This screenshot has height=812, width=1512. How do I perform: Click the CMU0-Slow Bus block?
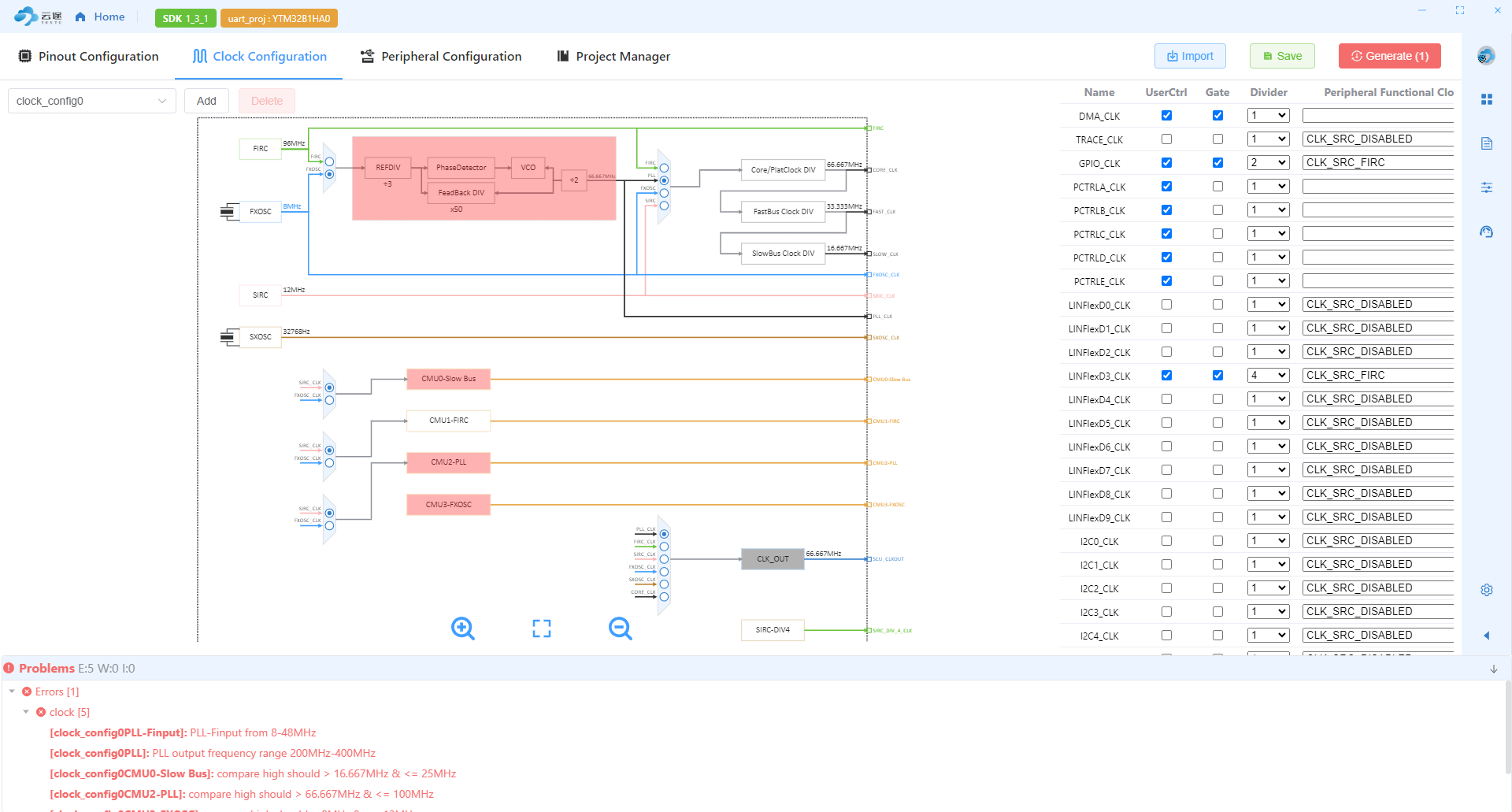(448, 379)
